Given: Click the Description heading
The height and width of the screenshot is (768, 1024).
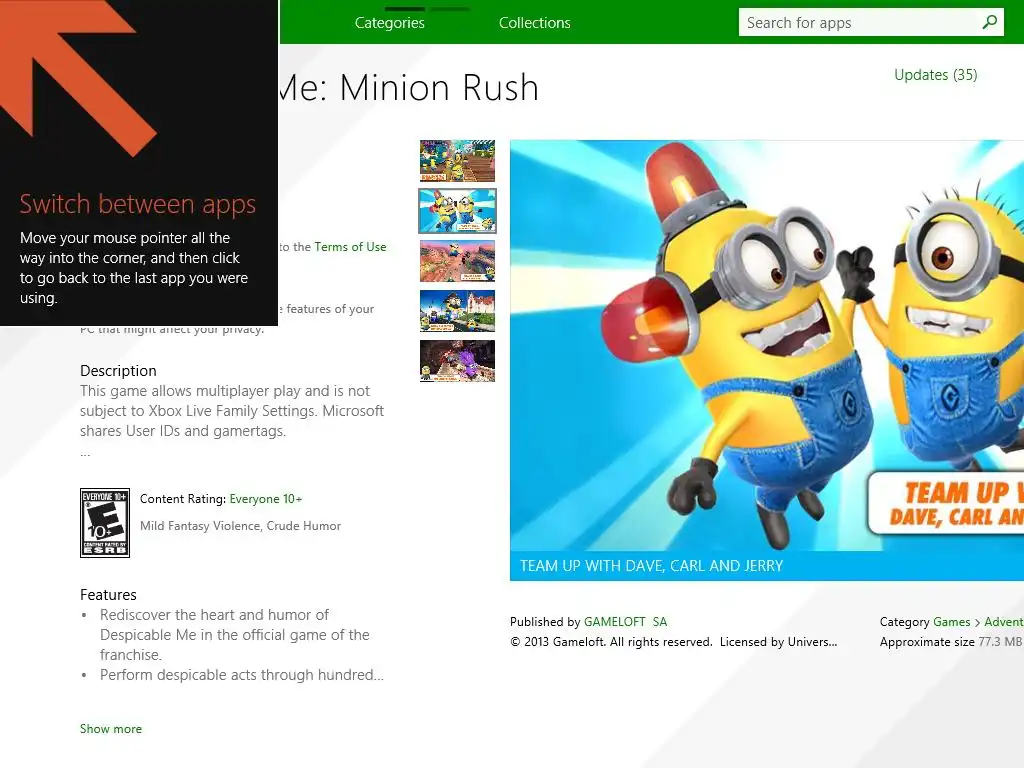Looking at the screenshot, I should (118, 371).
